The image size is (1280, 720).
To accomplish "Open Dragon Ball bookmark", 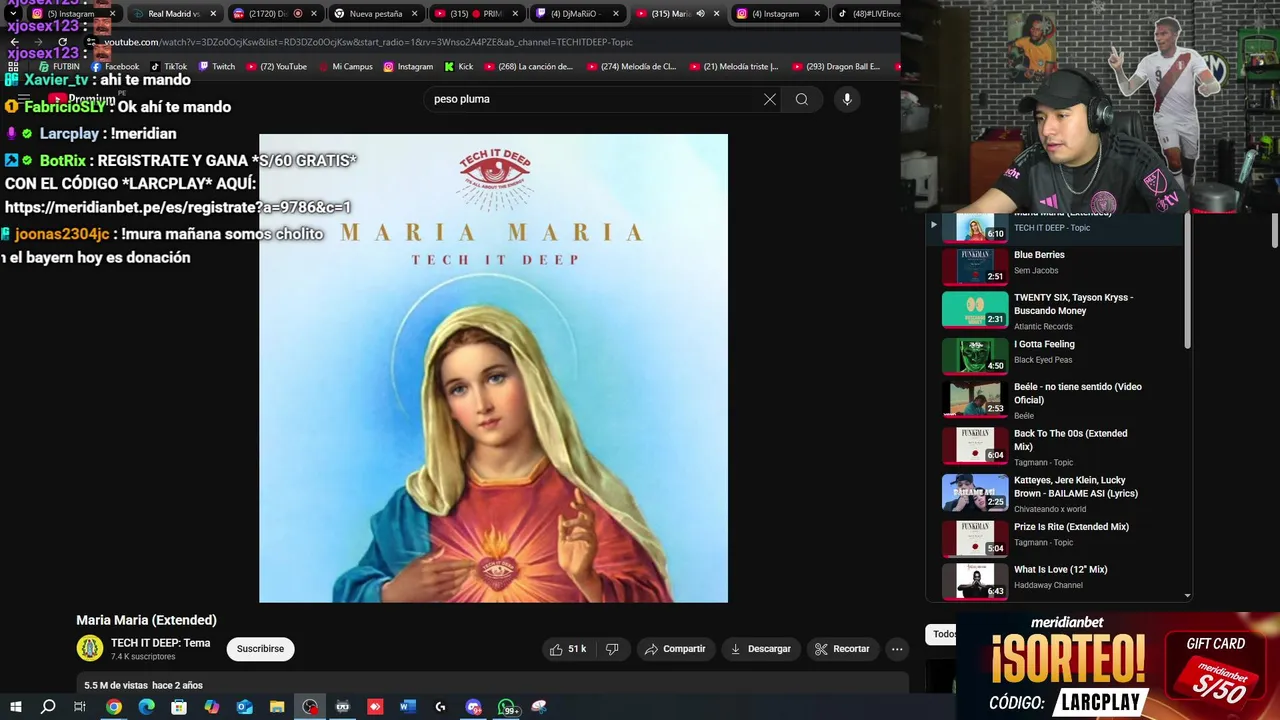I will pyautogui.click(x=836, y=67).
